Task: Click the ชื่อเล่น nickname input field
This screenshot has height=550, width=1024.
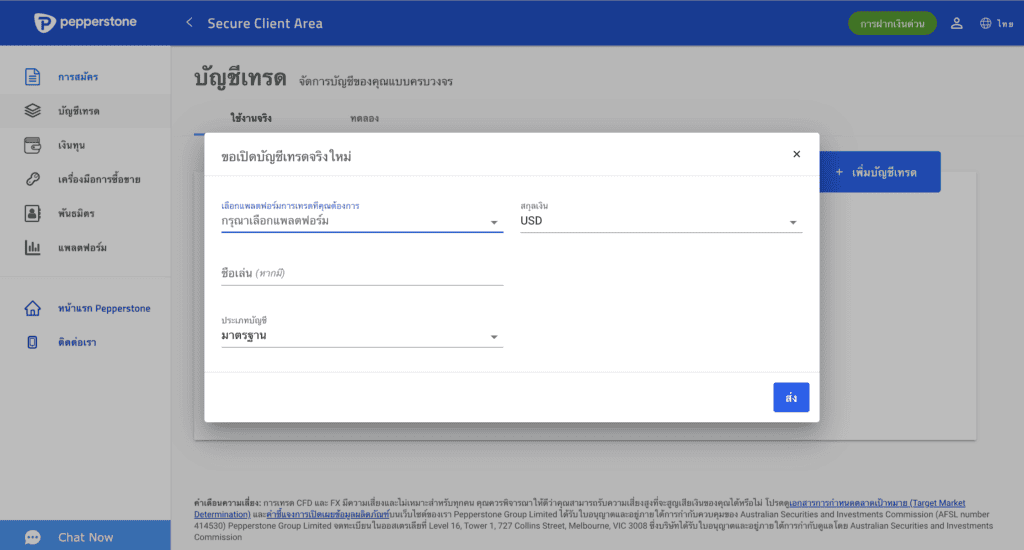Action: 361,273
